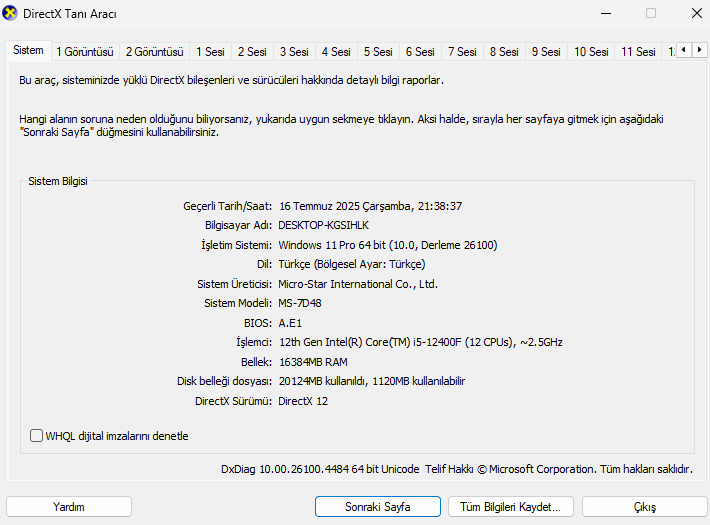Viewport: 710px width, 525px height.
Task: Select the Sistem tab
Action: click(28, 50)
